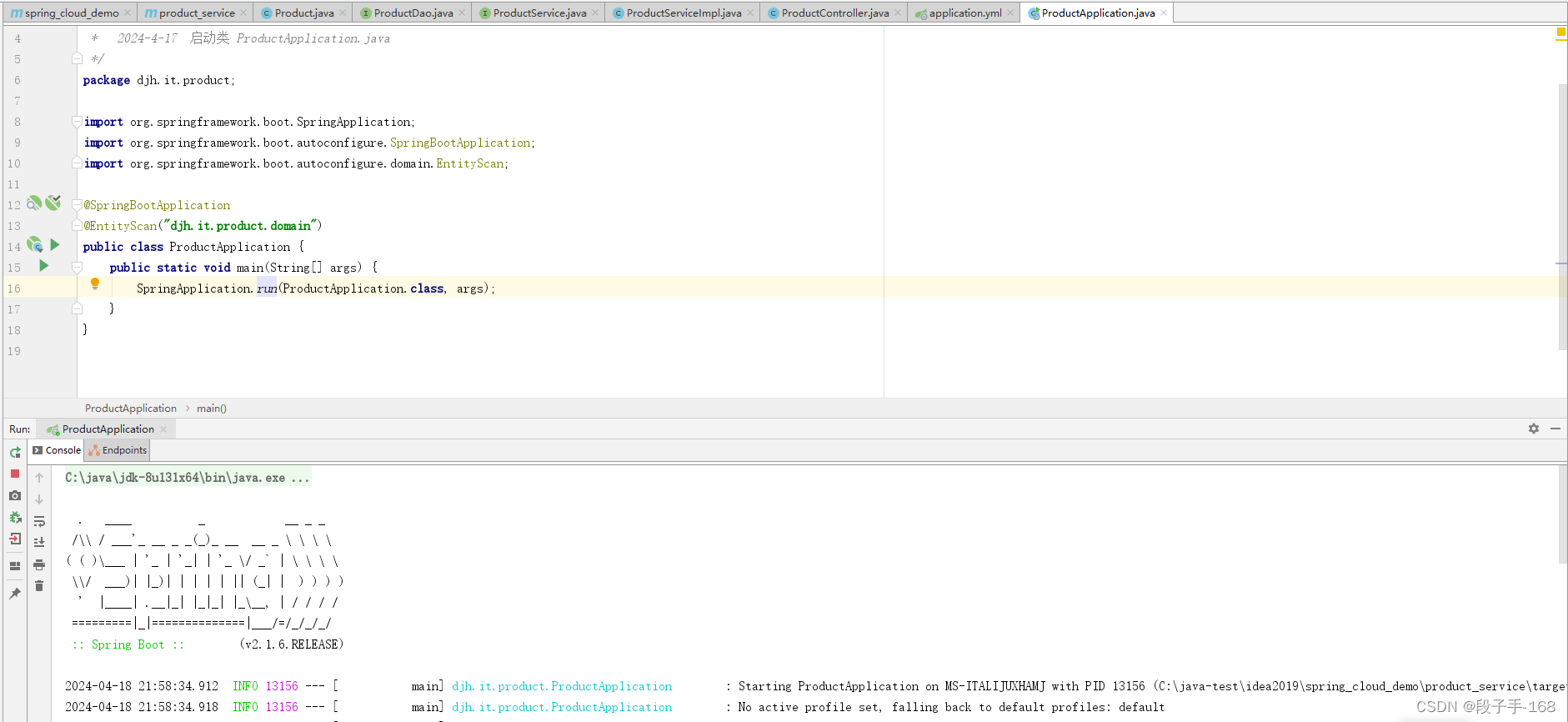Open Run panel settings gear

click(1534, 429)
